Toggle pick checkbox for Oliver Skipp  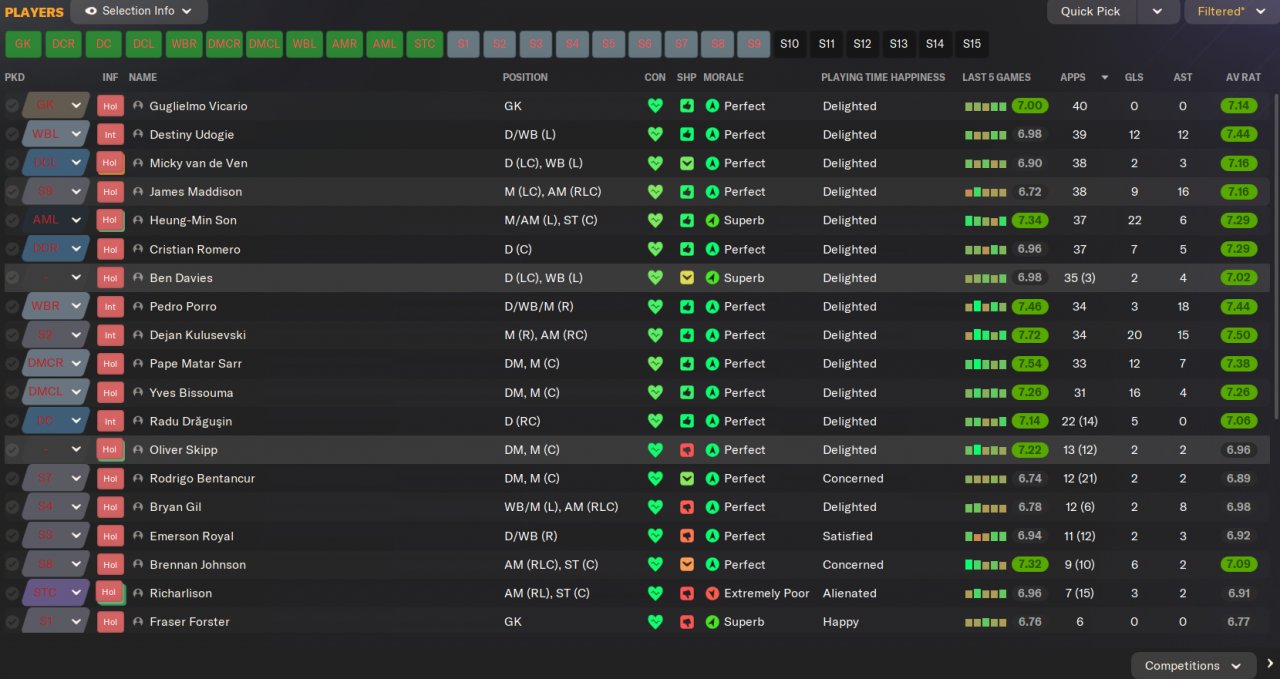12,450
